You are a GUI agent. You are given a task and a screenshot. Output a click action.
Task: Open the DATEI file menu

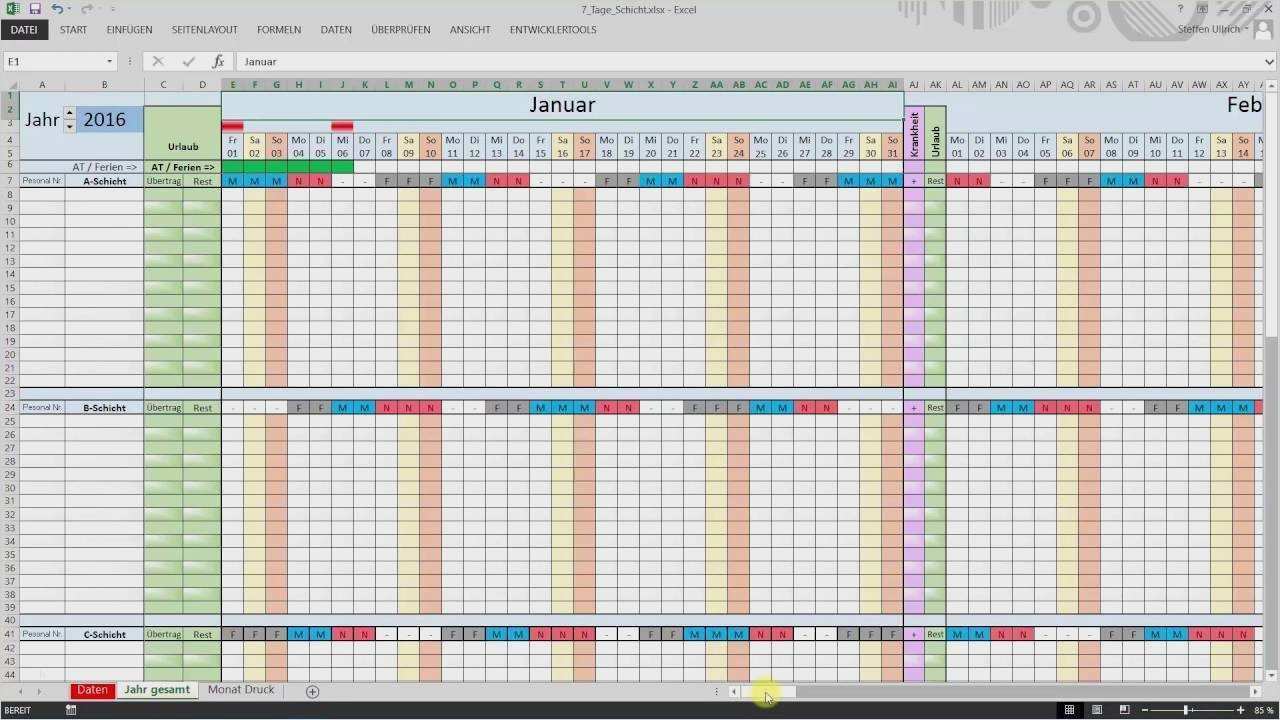pos(23,30)
